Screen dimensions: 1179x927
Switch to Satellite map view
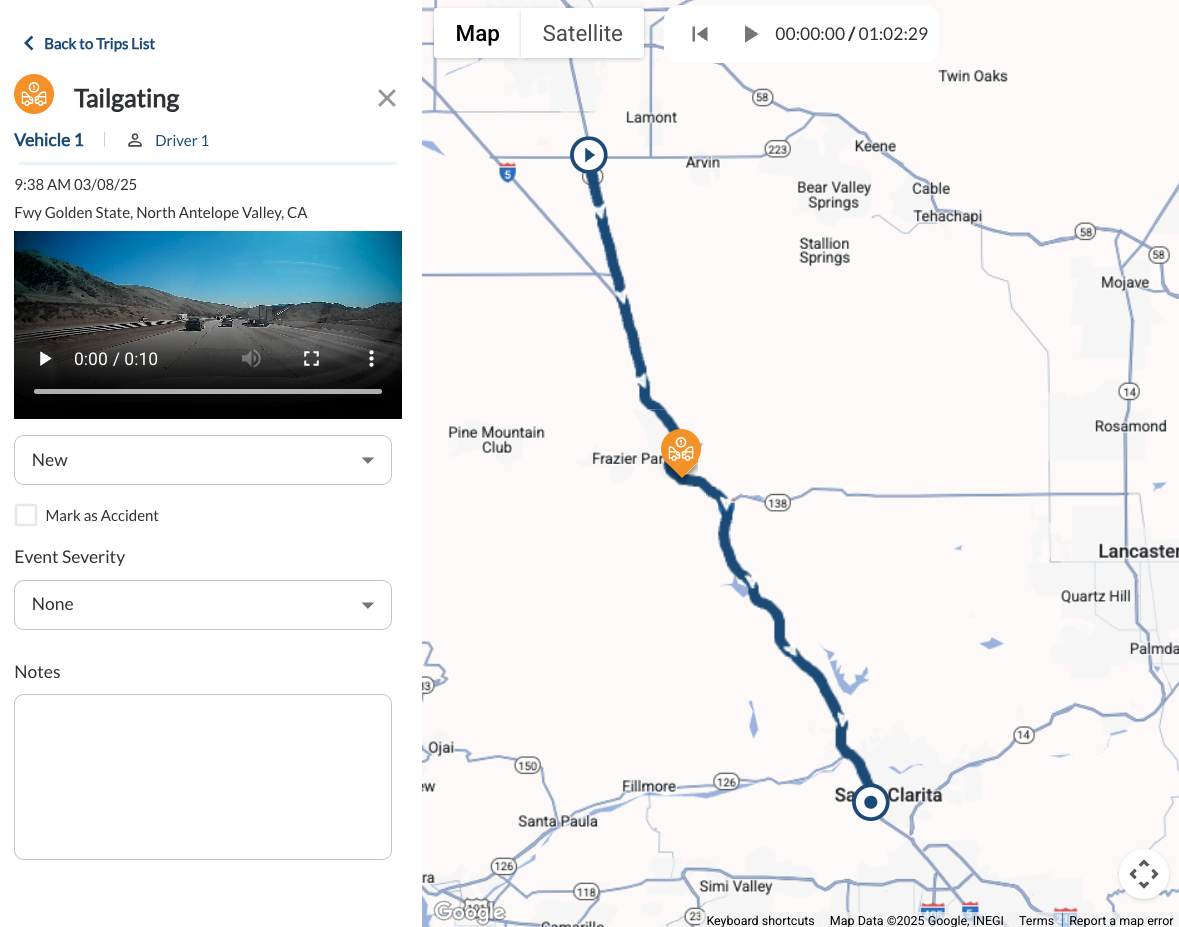(x=582, y=34)
